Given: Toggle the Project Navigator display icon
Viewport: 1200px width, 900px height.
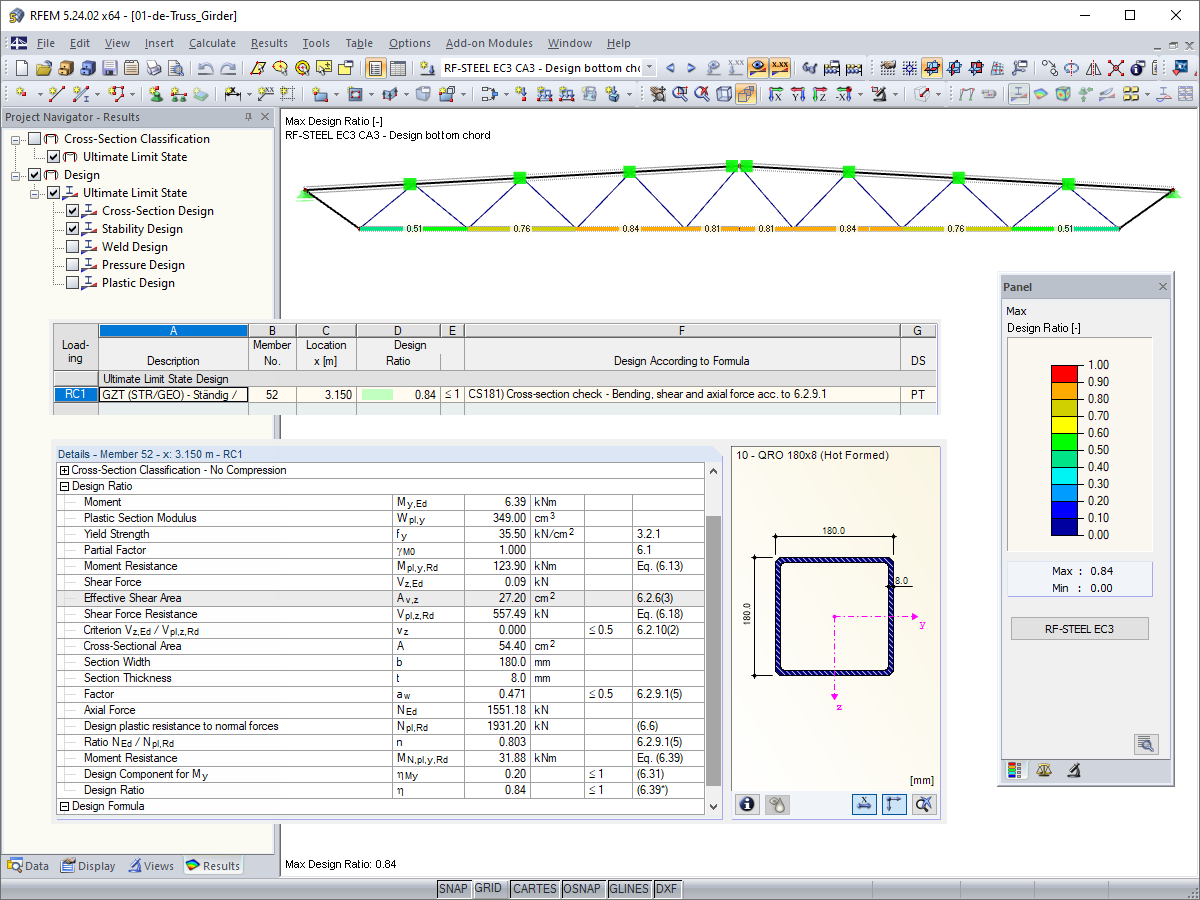Looking at the screenshot, I should (x=376, y=68).
